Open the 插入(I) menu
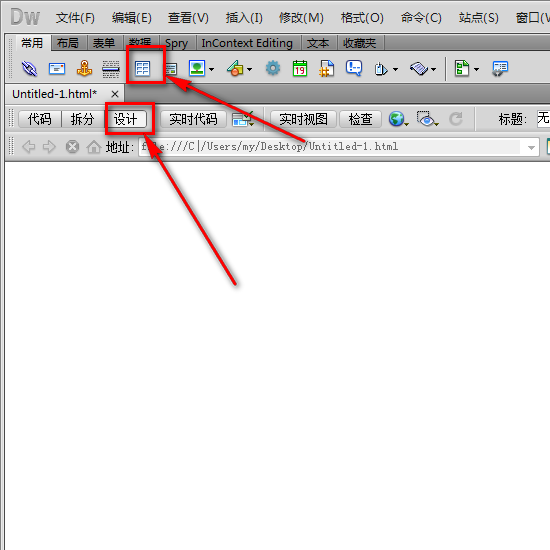Image resolution: width=550 pixels, height=550 pixels. (244, 18)
